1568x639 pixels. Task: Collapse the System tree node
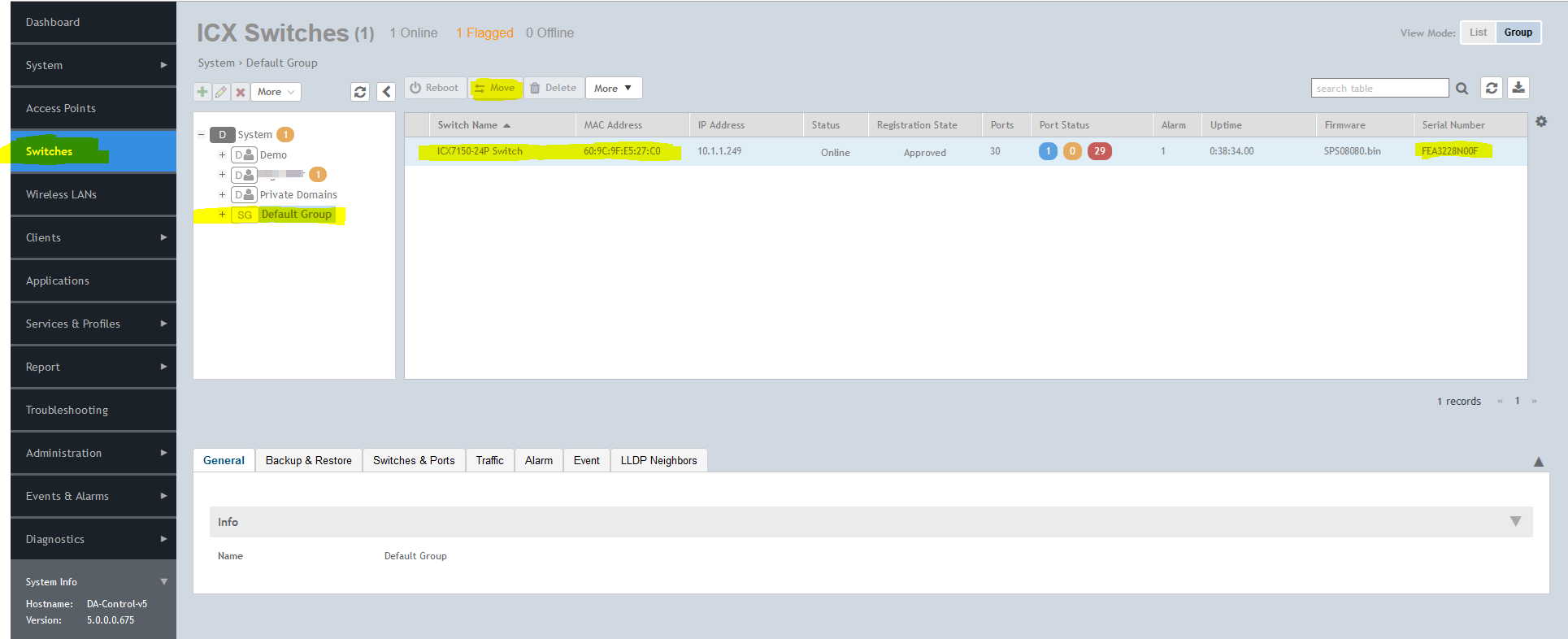[202, 135]
